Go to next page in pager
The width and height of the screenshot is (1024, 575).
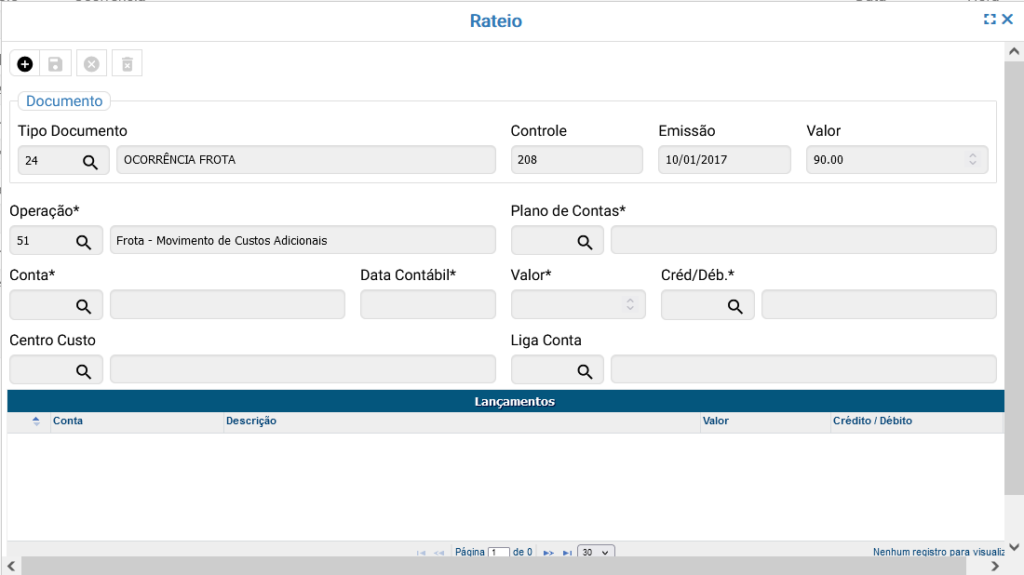click(x=548, y=552)
